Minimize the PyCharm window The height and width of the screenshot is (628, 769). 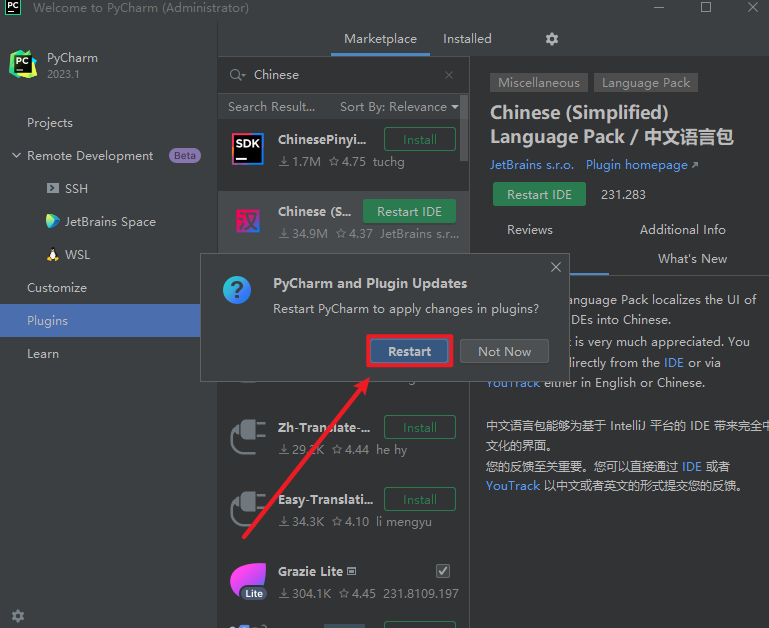(659, 7)
